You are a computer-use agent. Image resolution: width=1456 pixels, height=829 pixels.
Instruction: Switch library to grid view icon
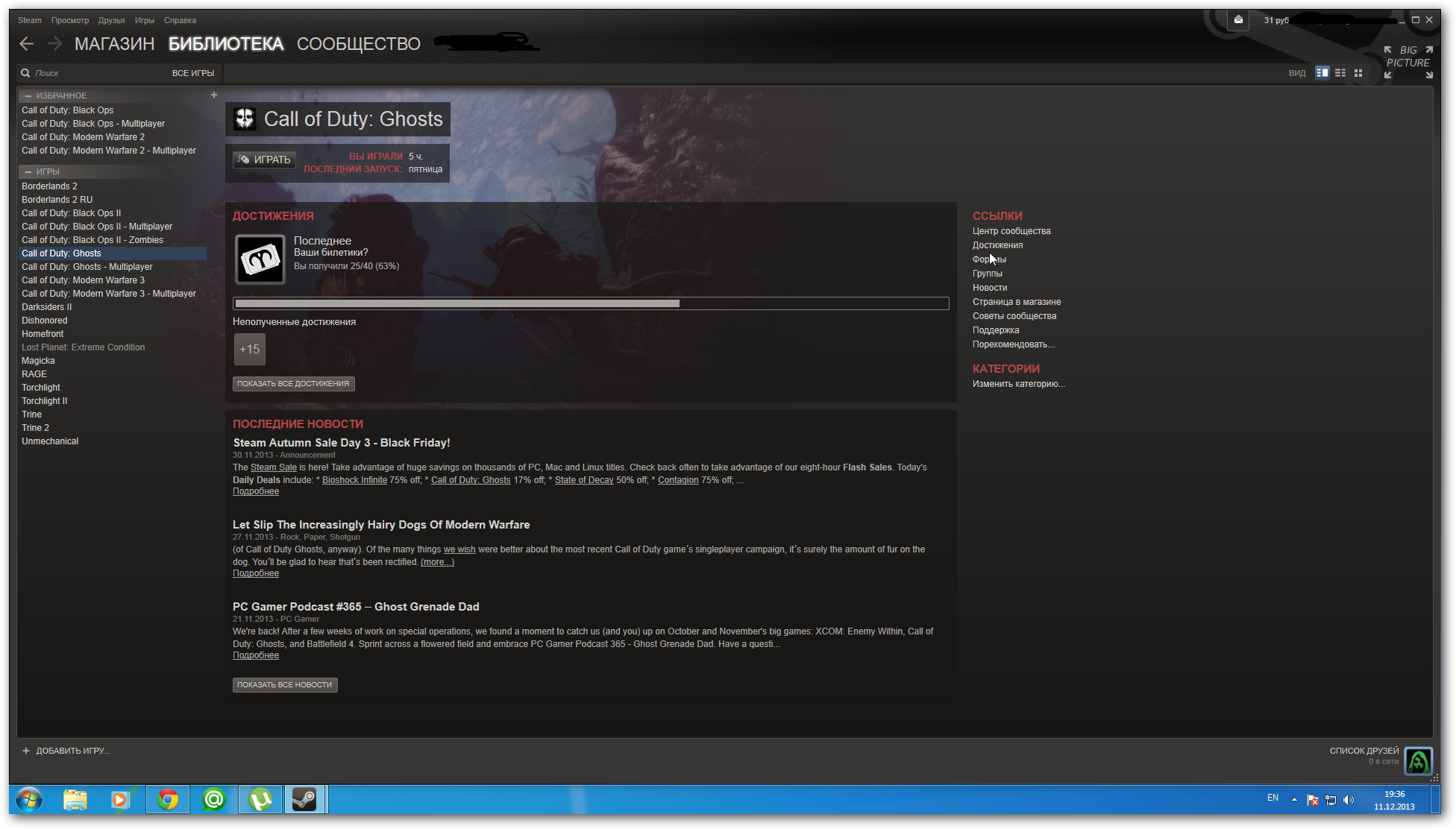tap(1358, 73)
